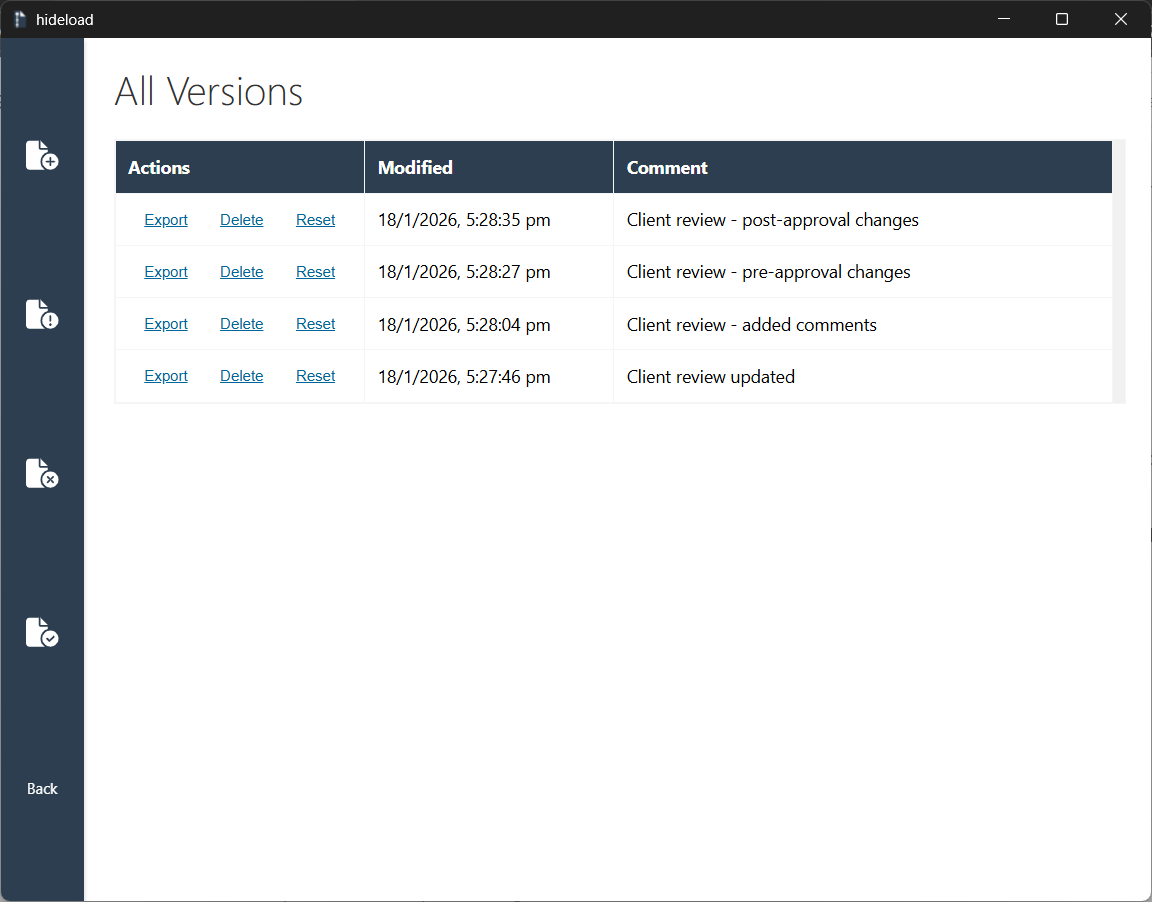Delete the Client review updated version
Viewport: 1152px width, 902px height.
click(242, 376)
